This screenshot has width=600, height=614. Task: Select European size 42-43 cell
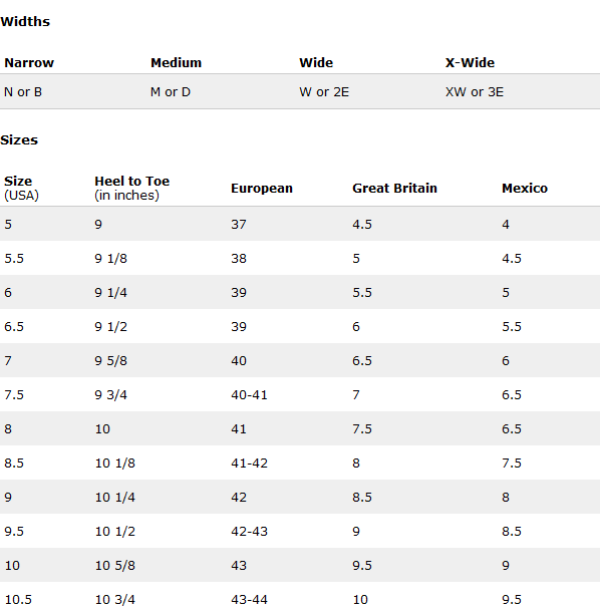249,531
